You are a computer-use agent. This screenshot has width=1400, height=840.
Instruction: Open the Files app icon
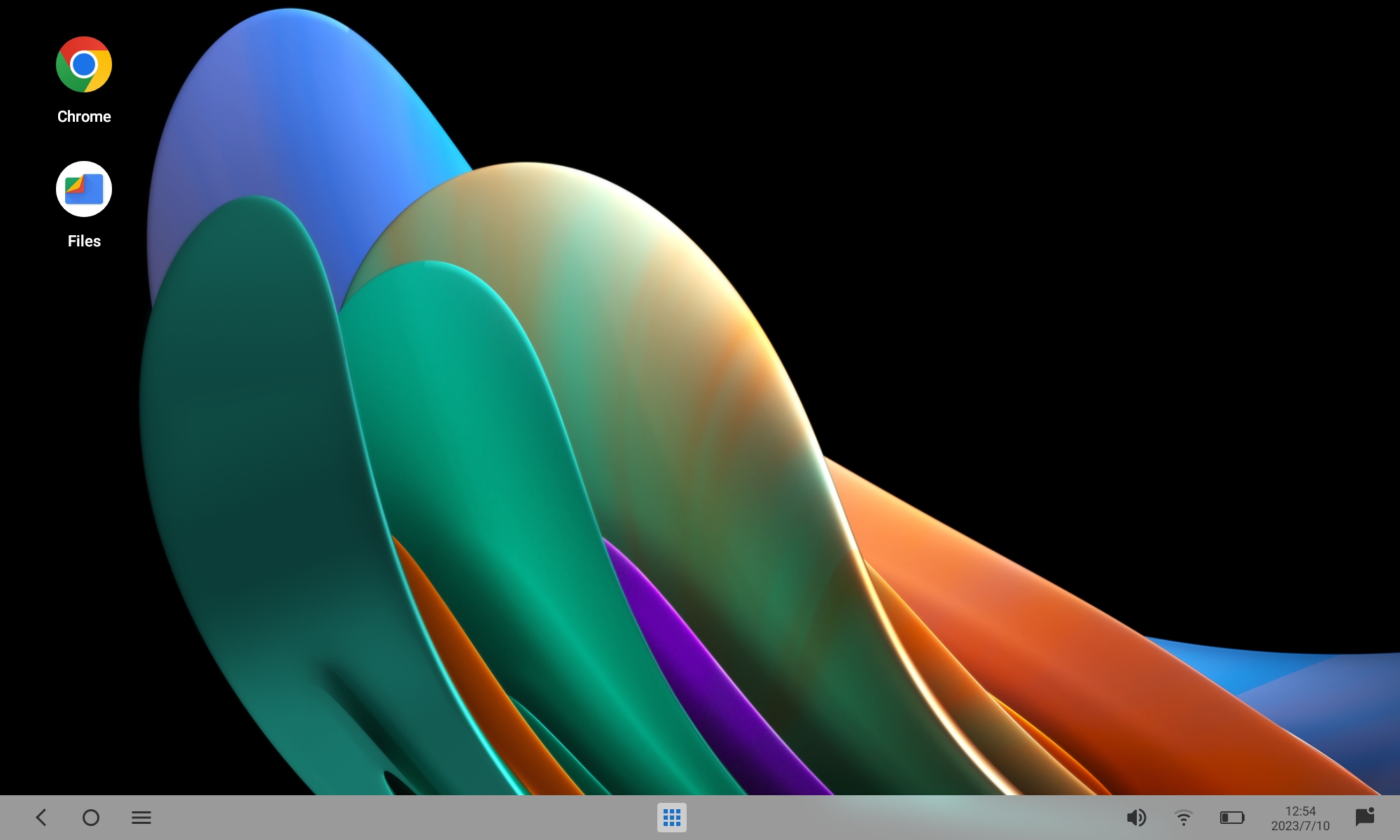tap(84, 189)
